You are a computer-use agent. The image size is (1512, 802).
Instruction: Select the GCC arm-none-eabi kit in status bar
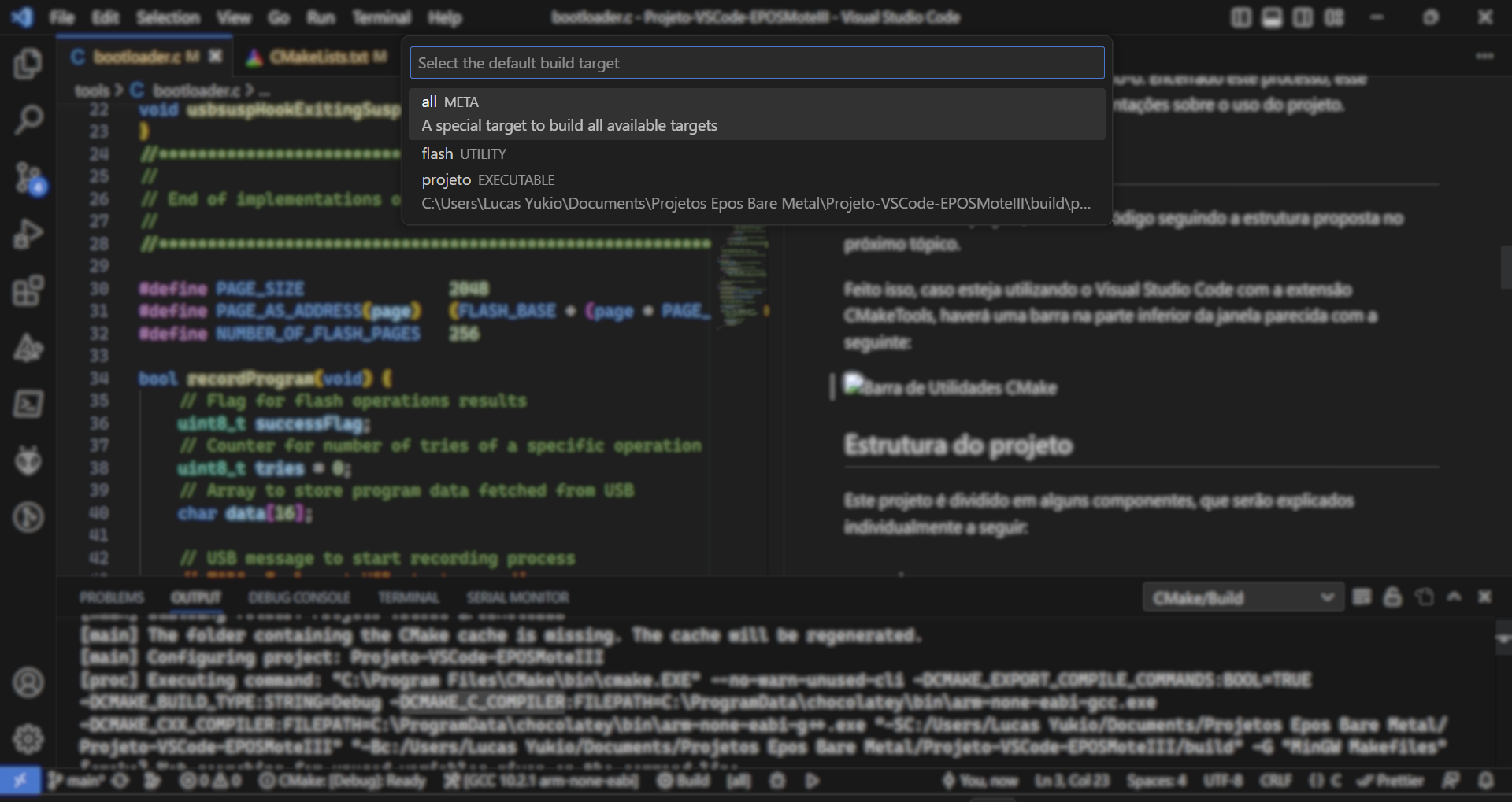(541, 781)
